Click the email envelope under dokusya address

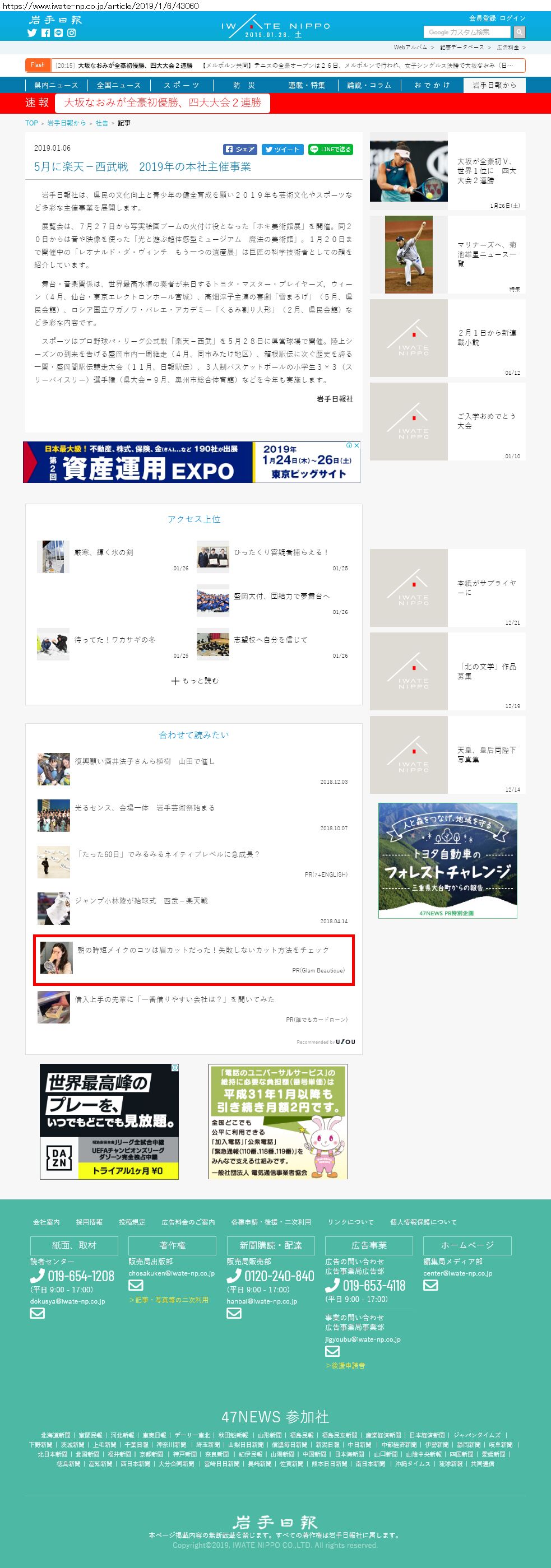point(38,1313)
